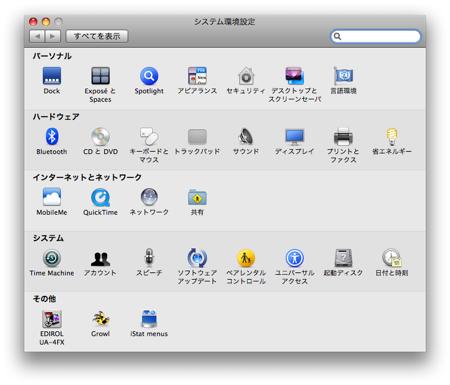Close the システム環境設定 window
Screen dimensions: 450x385
(33, 22)
